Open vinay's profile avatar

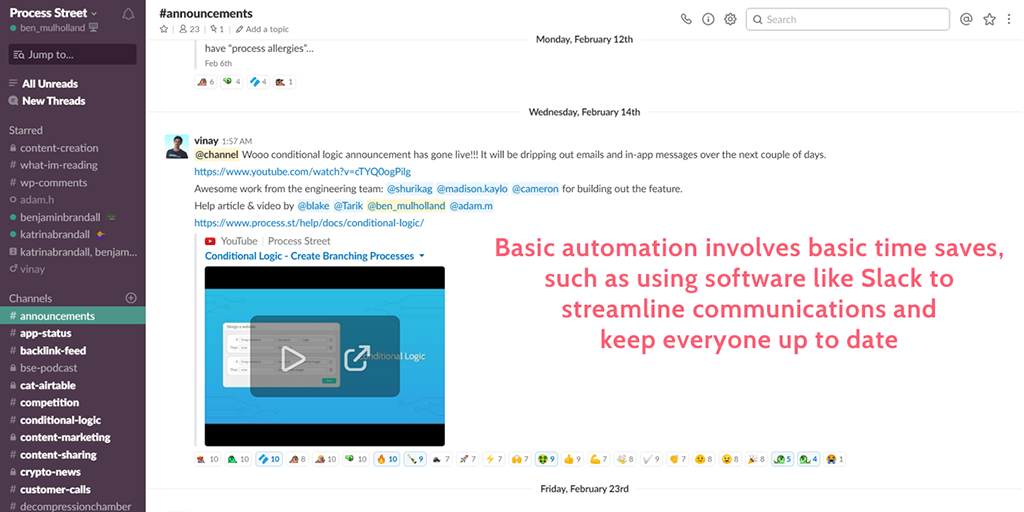[176, 146]
